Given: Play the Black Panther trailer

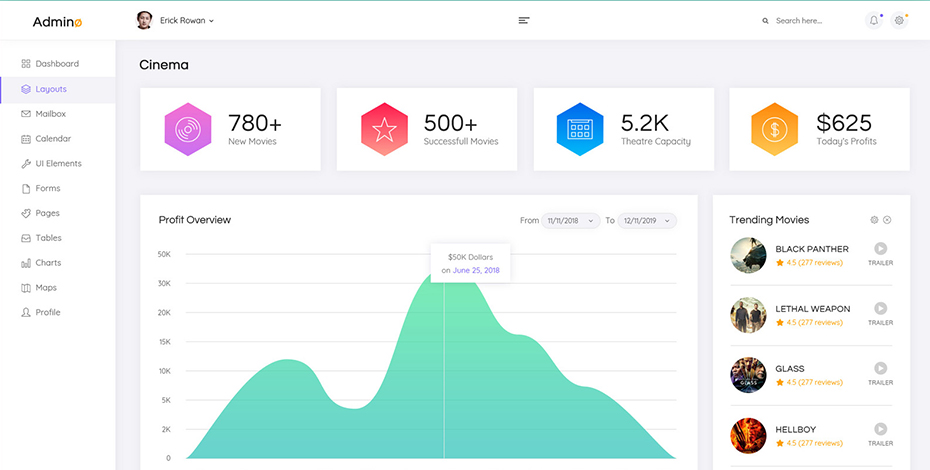Looking at the screenshot, I should point(880,249).
